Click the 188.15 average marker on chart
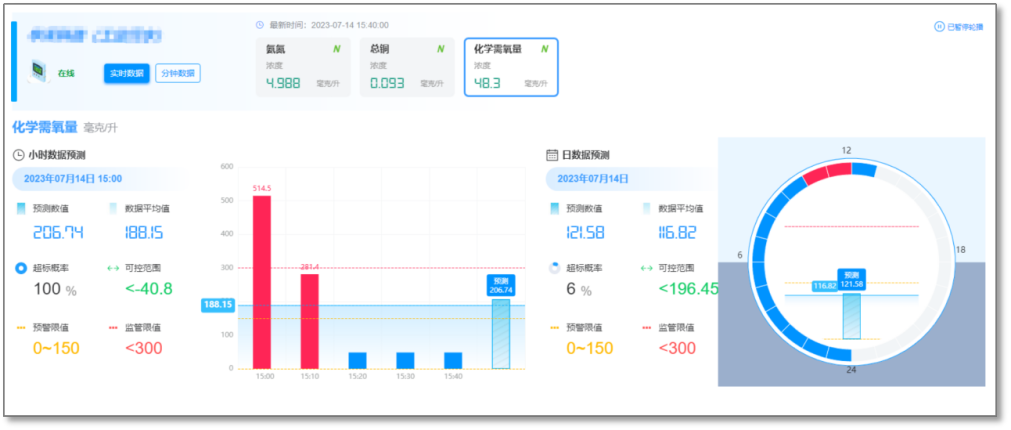This screenshot has height=430, width=1011. pos(217,305)
